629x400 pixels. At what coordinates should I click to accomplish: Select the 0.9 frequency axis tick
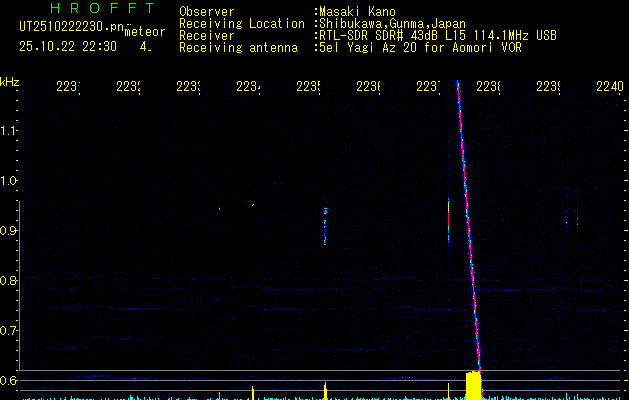coord(9,231)
